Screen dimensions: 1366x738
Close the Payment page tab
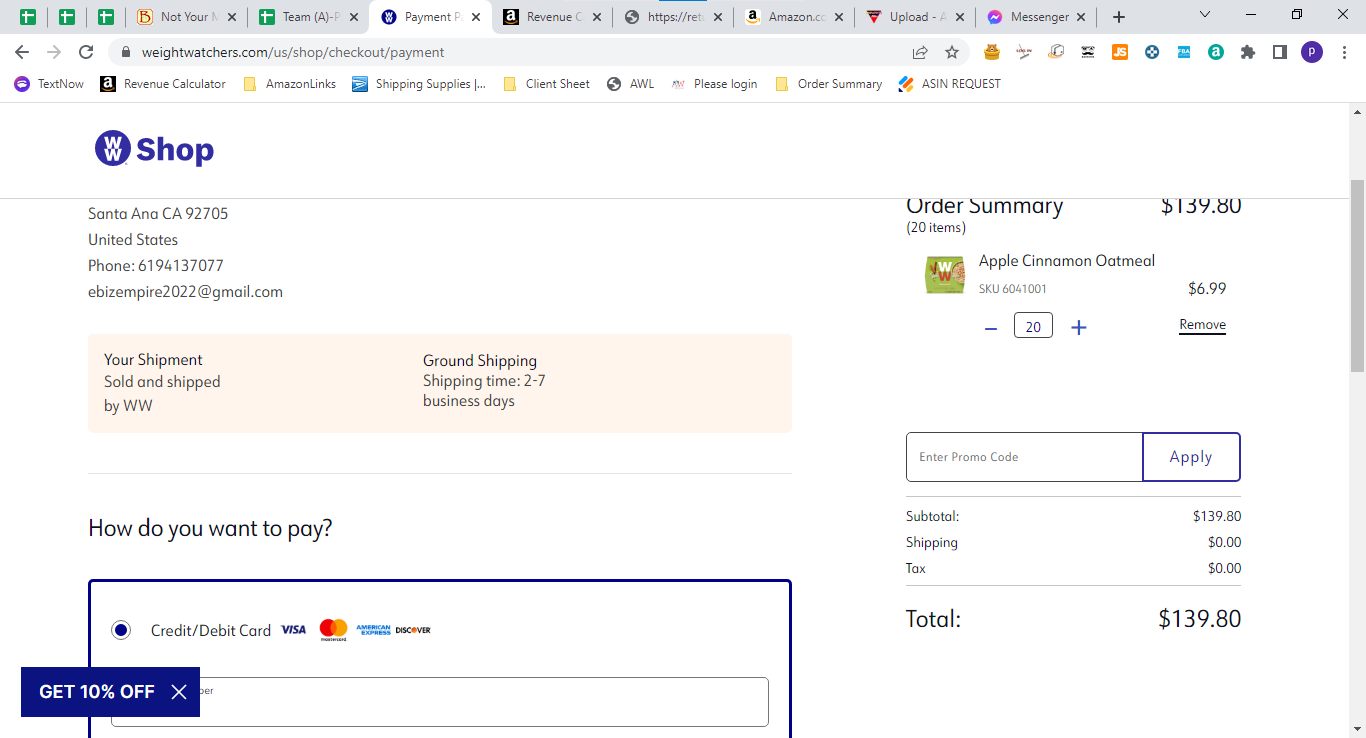click(476, 17)
